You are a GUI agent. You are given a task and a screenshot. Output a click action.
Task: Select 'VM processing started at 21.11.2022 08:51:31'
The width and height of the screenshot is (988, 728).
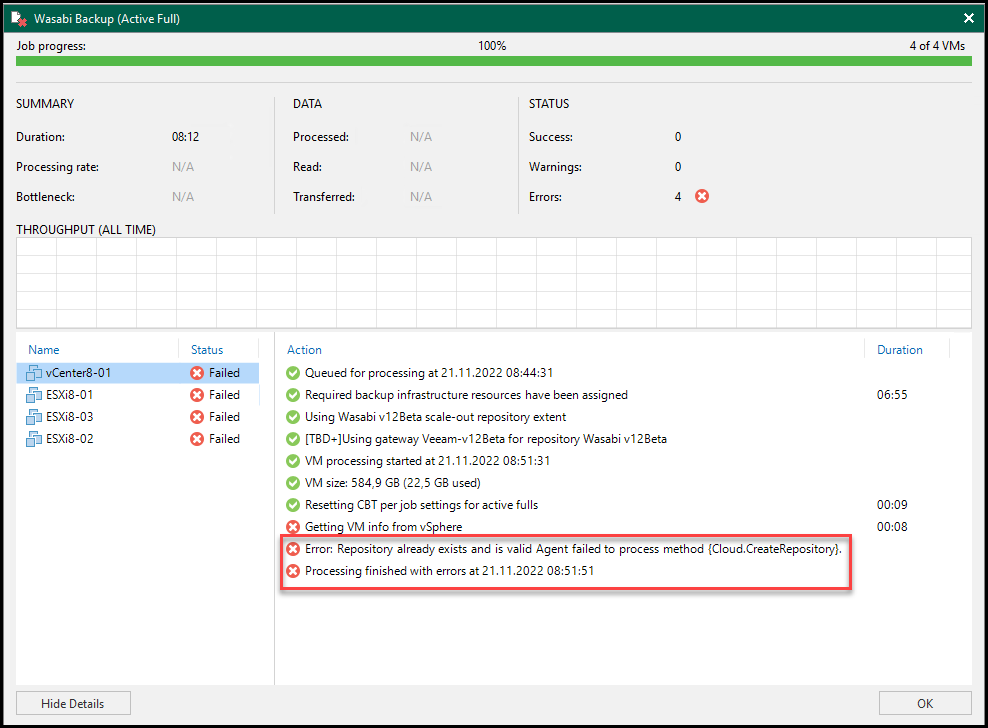427,461
